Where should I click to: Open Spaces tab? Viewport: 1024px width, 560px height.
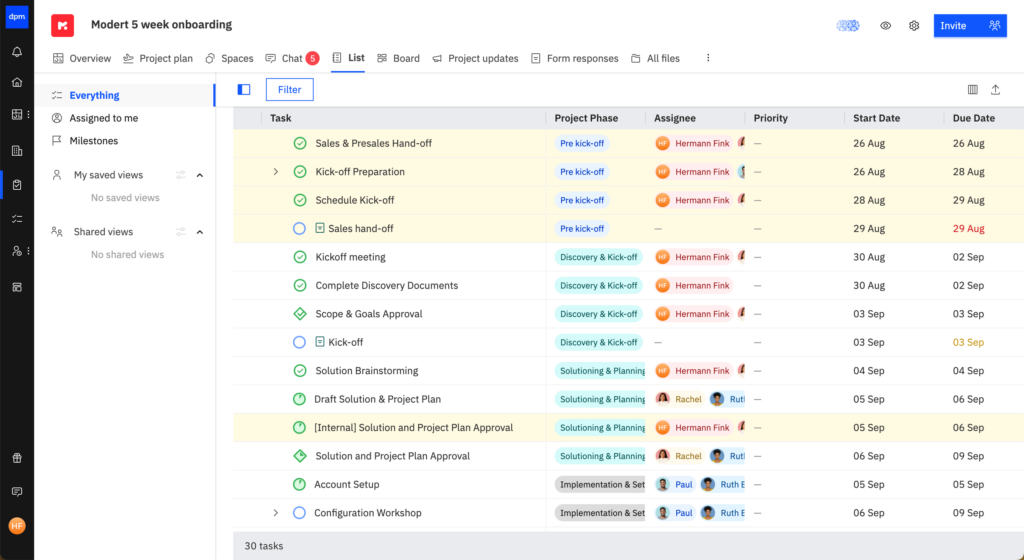click(229, 58)
